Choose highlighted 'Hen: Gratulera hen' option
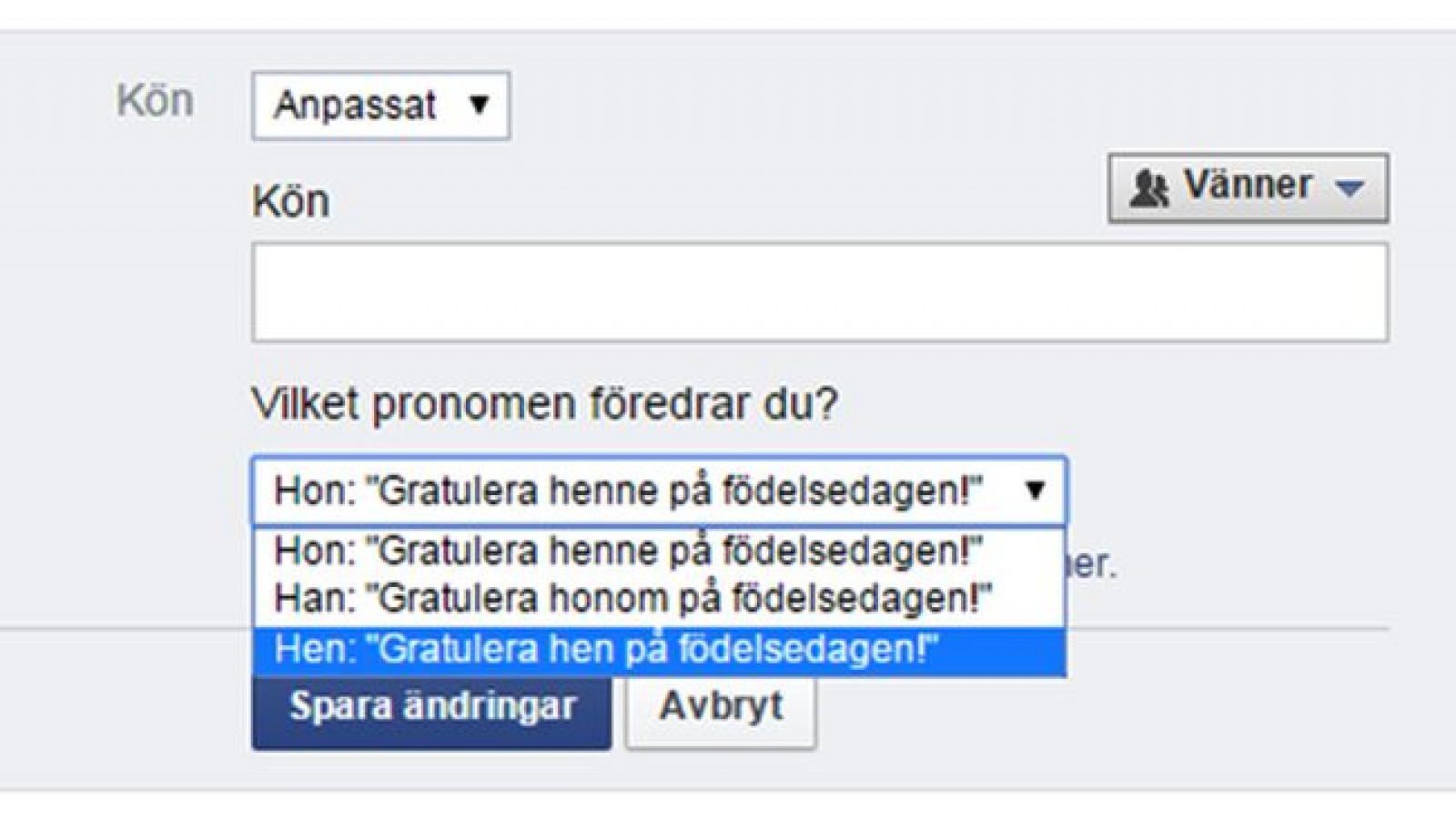The width and height of the screenshot is (1456, 820). pyautogui.click(x=659, y=651)
